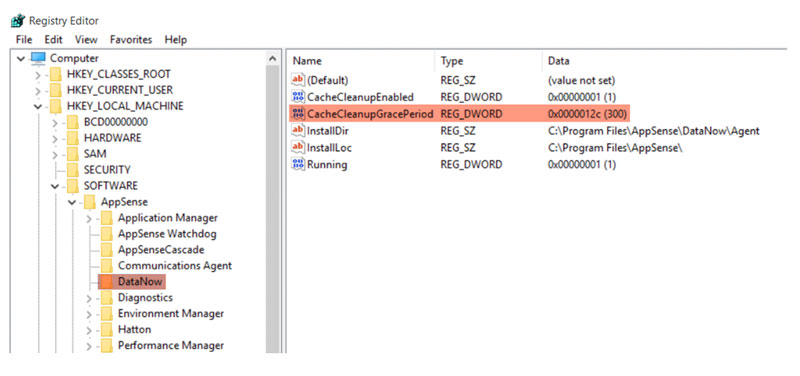Expand HKEY_CLASSES_ROOT hive
The image size is (800, 376).
coord(38,75)
